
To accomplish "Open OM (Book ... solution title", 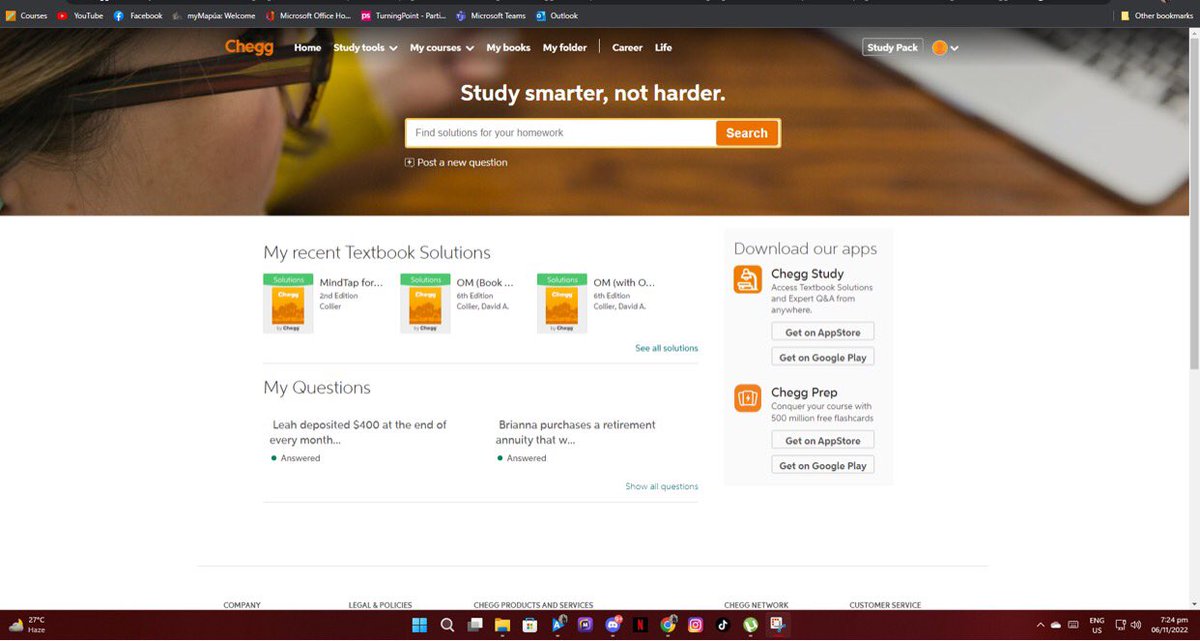I will tap(485, 283).
